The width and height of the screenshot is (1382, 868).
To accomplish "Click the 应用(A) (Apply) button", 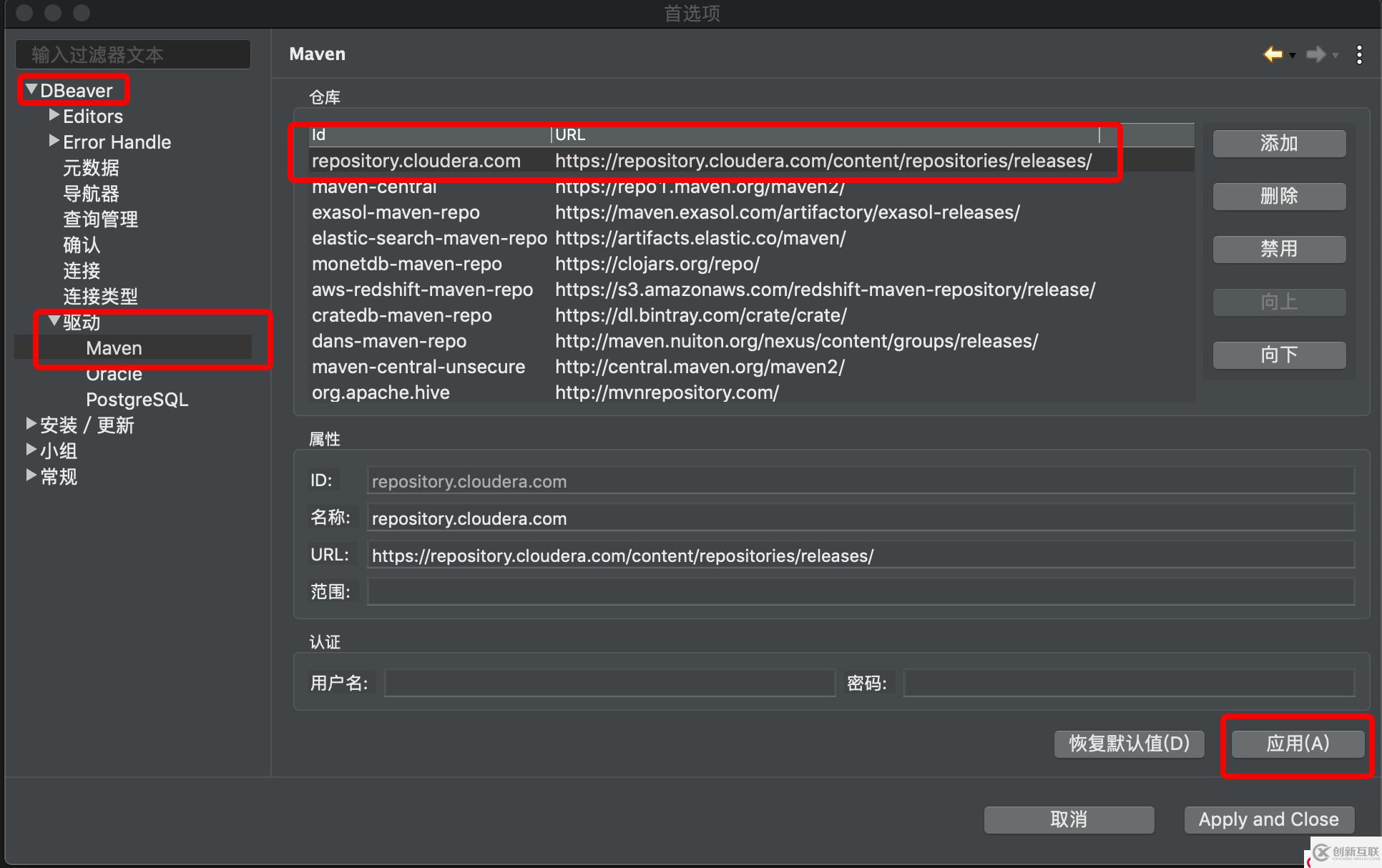I will [x=1296, y=744].
